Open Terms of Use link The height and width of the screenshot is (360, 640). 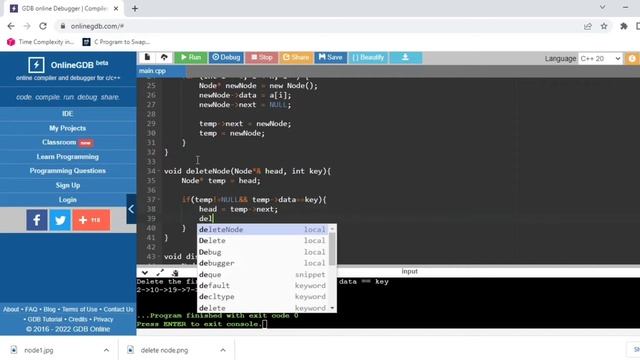point(80,309)
